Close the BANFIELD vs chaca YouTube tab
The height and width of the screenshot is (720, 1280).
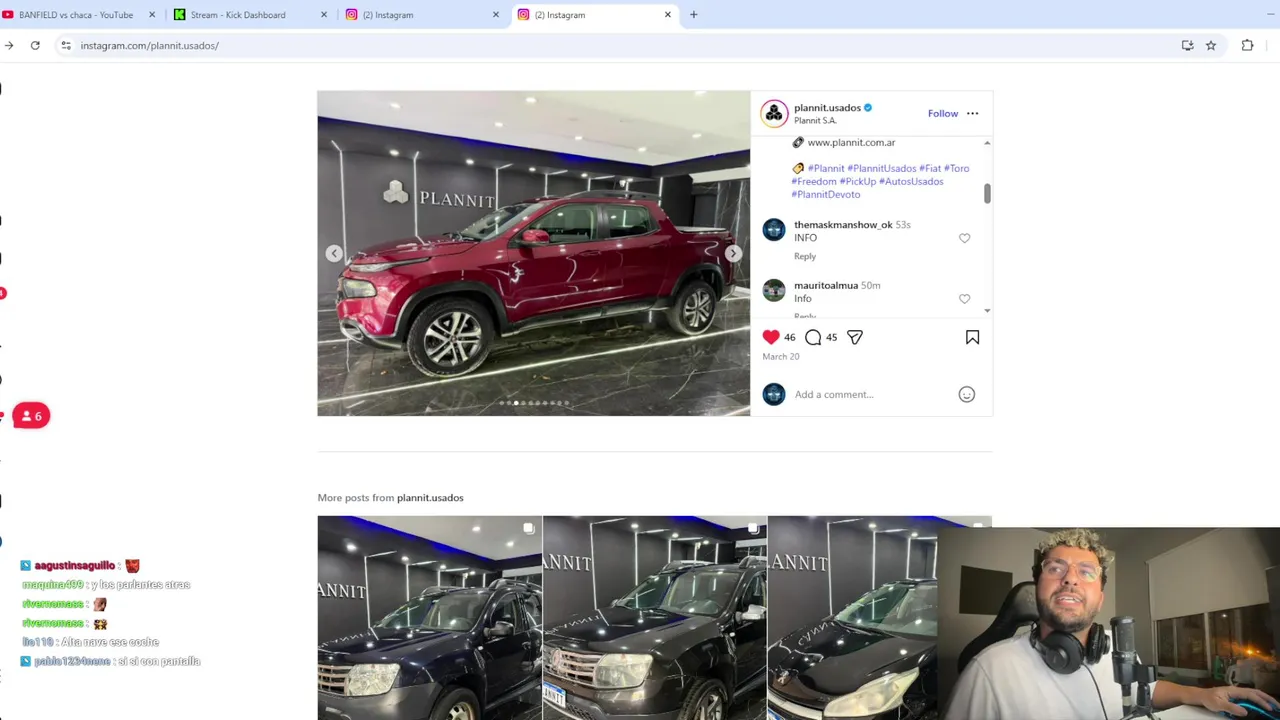click(x=152, y=14)
